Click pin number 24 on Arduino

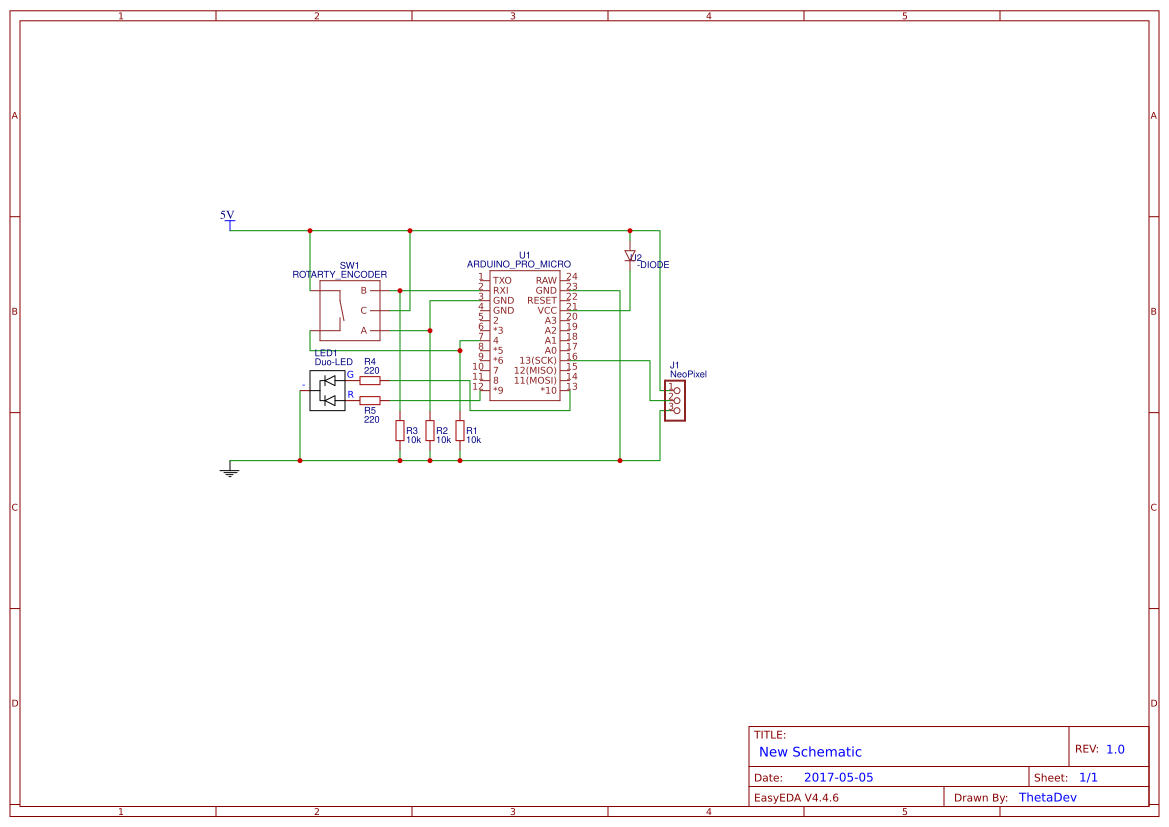pyautogui.click(x=572, y=277)
